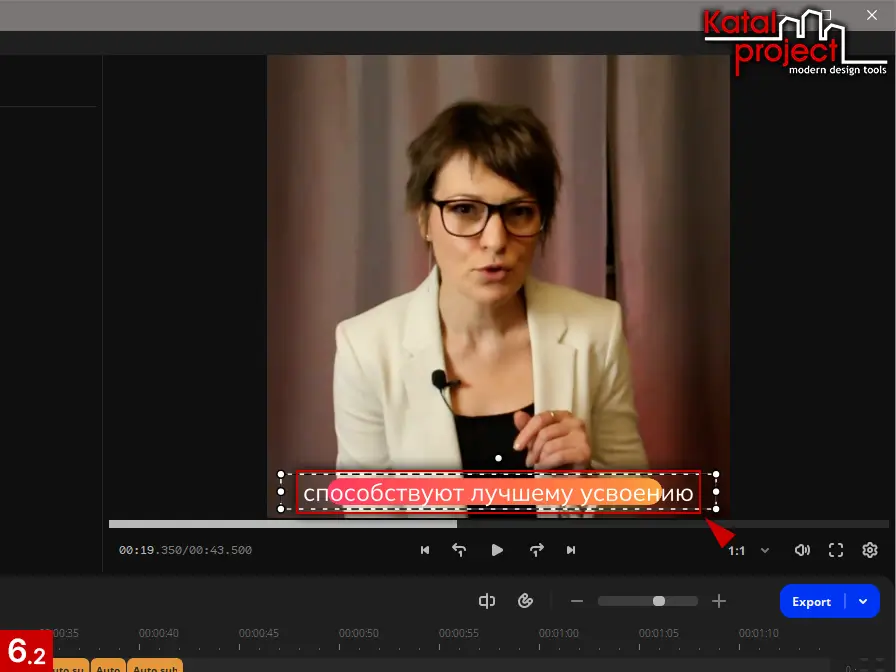Click the redo step-forward arrow icon
The image size is (896, 672).
pyautogui.click(x=536, y=550)
